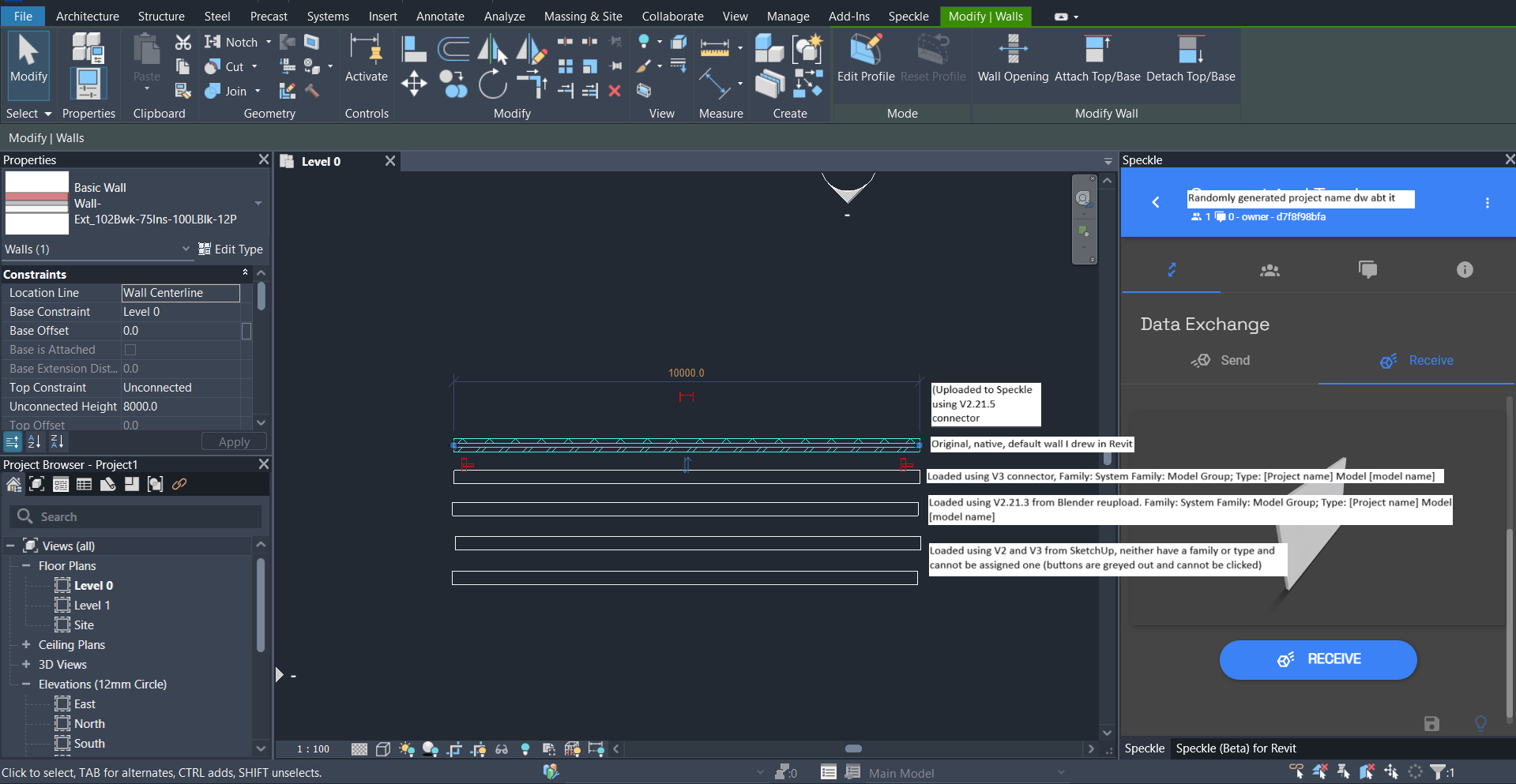Toggle Reveal Hidden Elements lightbulb
The height and width of the screenshot is (784, 1516).
tap(525, 748)
